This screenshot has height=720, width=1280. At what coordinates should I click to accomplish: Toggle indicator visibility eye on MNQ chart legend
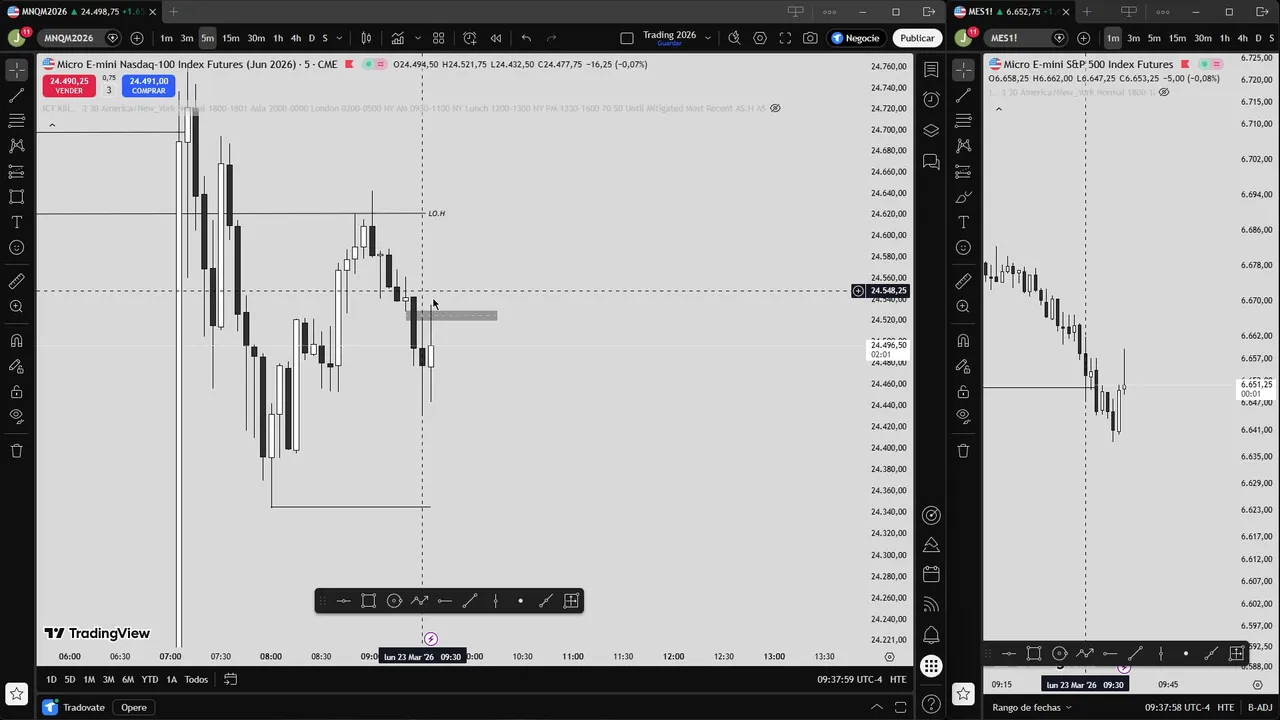(x=775, y=108)
